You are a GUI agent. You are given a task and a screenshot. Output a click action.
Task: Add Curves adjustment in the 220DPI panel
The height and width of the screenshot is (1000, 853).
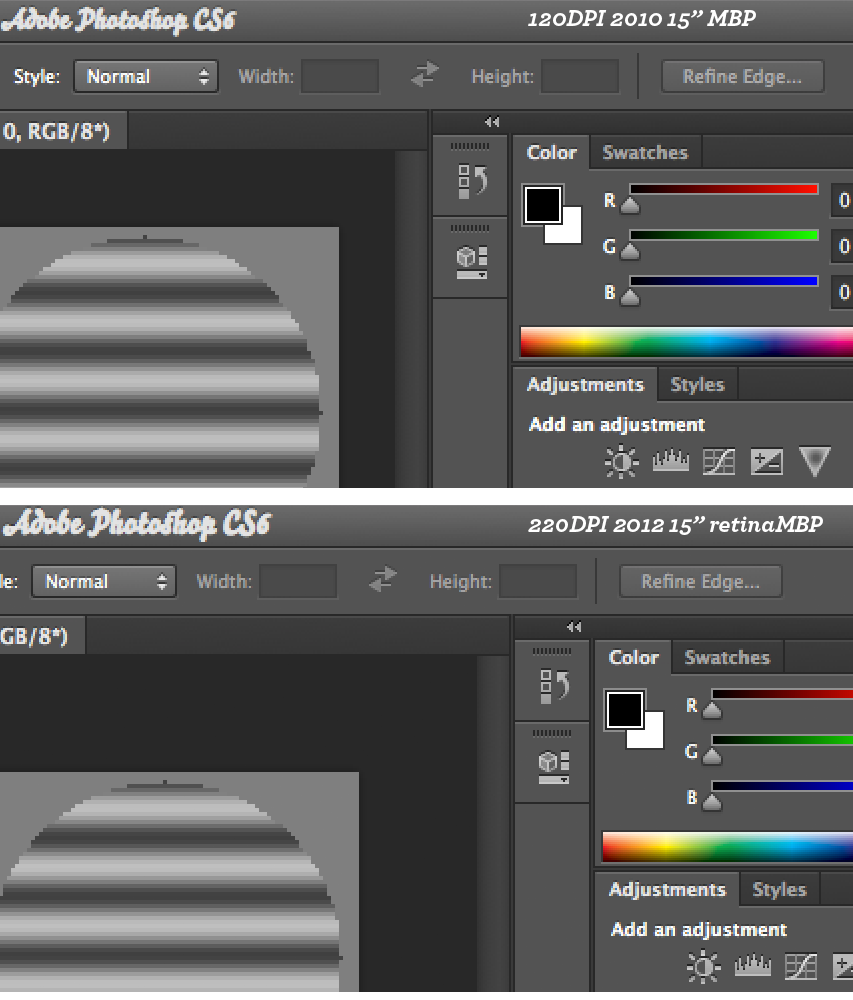tap(801, 967)
